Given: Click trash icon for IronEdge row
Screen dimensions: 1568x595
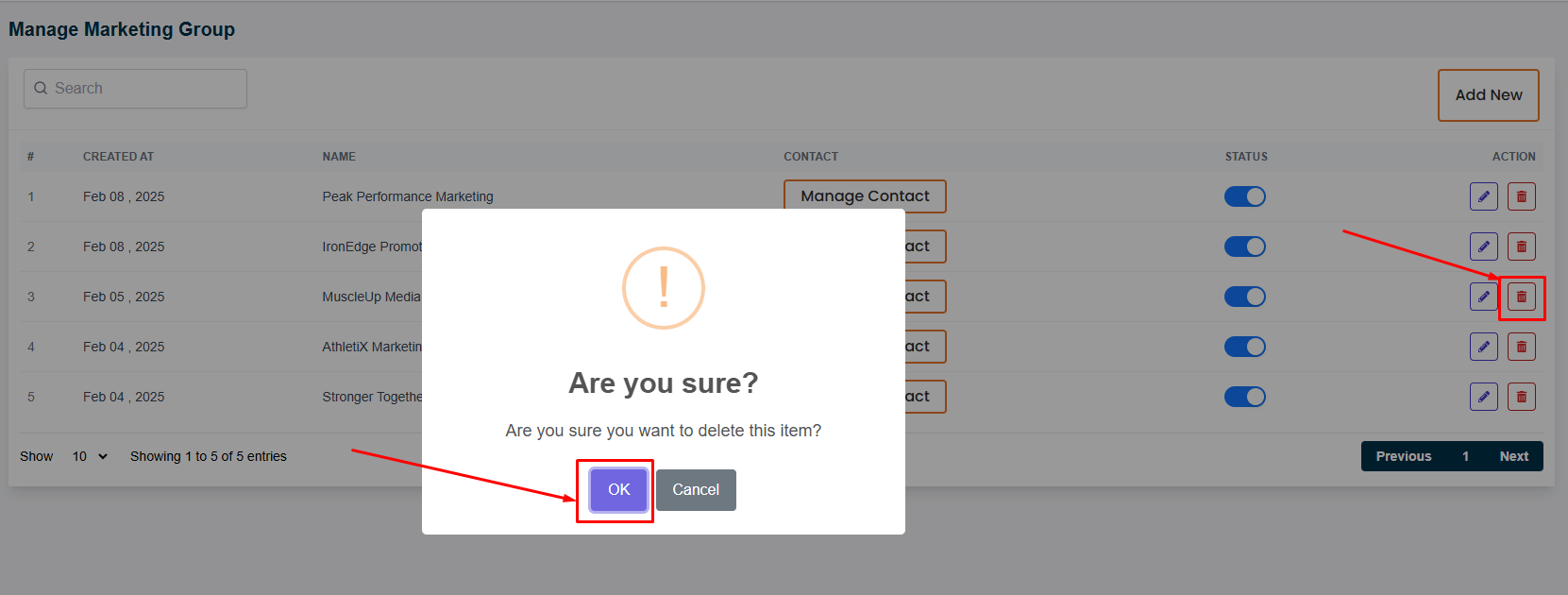Looking at the screenshot, I should coord(1521,246).
